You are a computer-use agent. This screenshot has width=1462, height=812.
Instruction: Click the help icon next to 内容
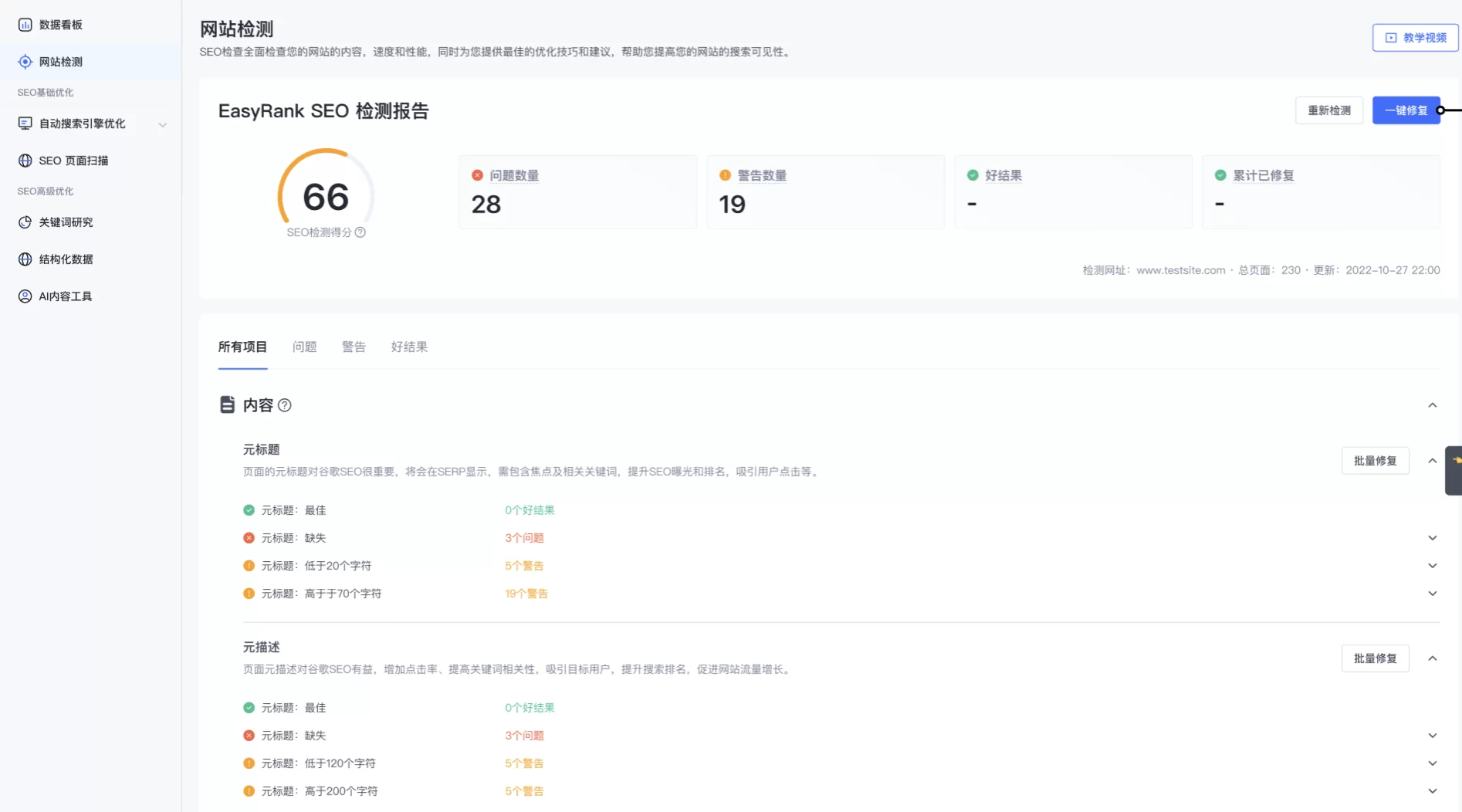pyautogui.click(x=285, y=405)
